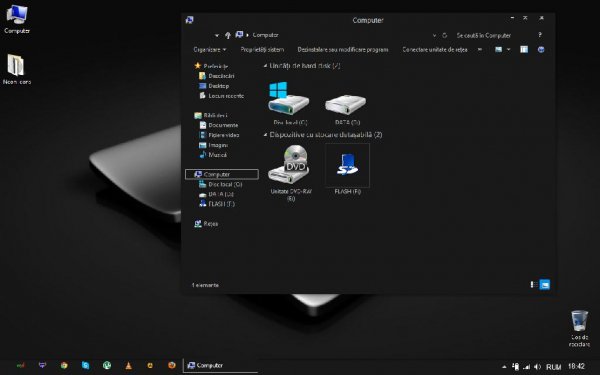Click the Computer breadcrumb in the address bar
600x375 pixels.
265,35
